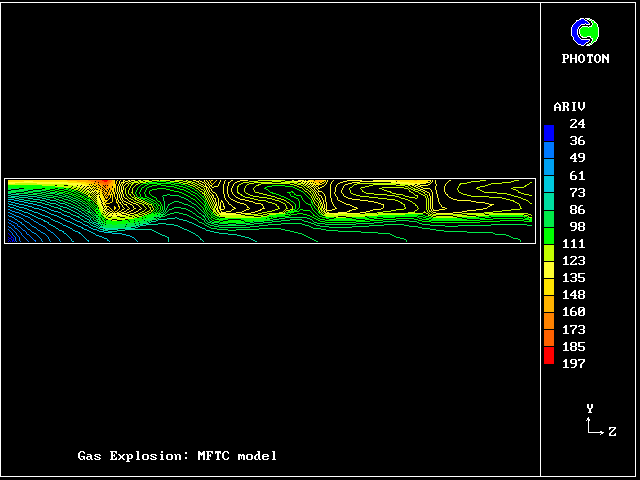Click the red hotspot in the contour plot
The width and height of the screenshot is (640, 480).
click(102, 186)
